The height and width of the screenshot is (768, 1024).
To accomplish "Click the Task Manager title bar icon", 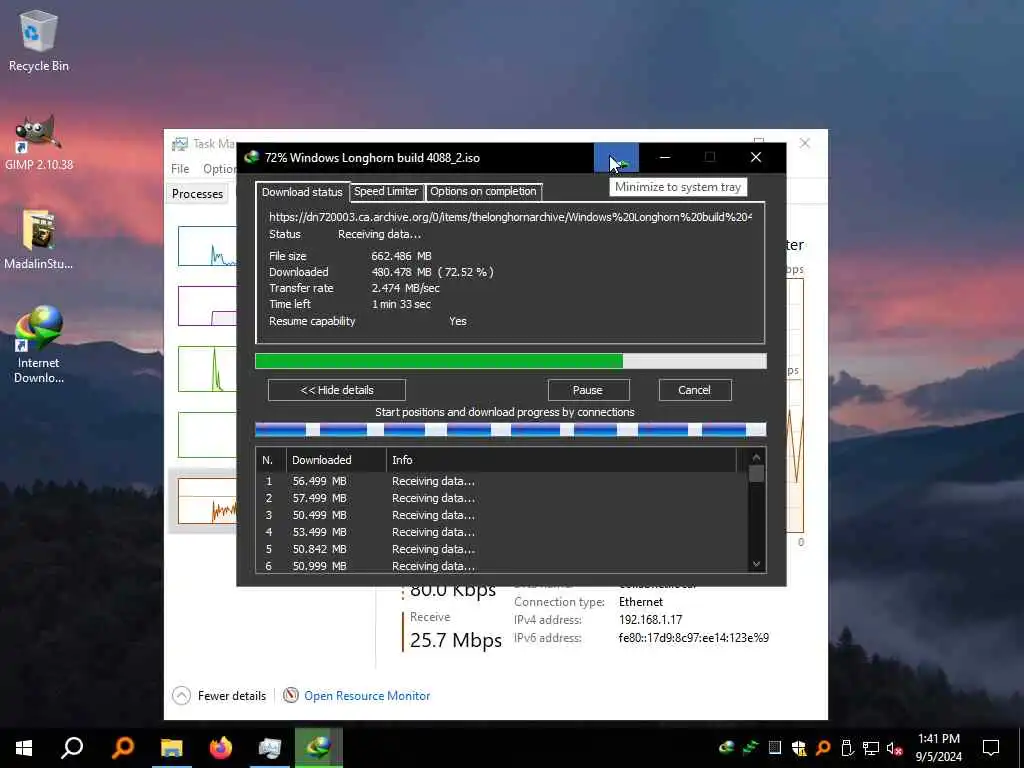I will point(180,144).
